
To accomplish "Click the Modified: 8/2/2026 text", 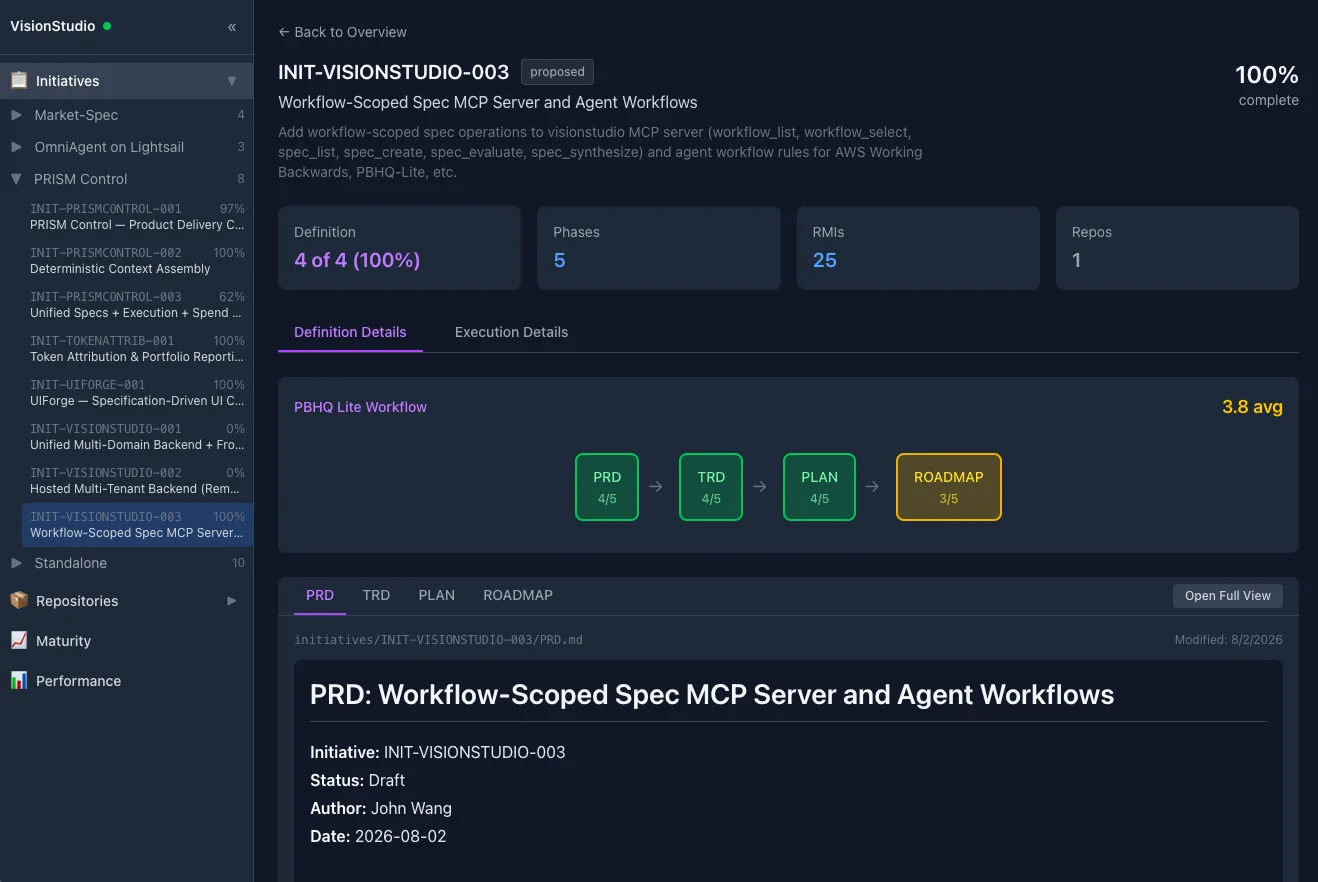I will pyautogui.click(x=1228, y=639).
